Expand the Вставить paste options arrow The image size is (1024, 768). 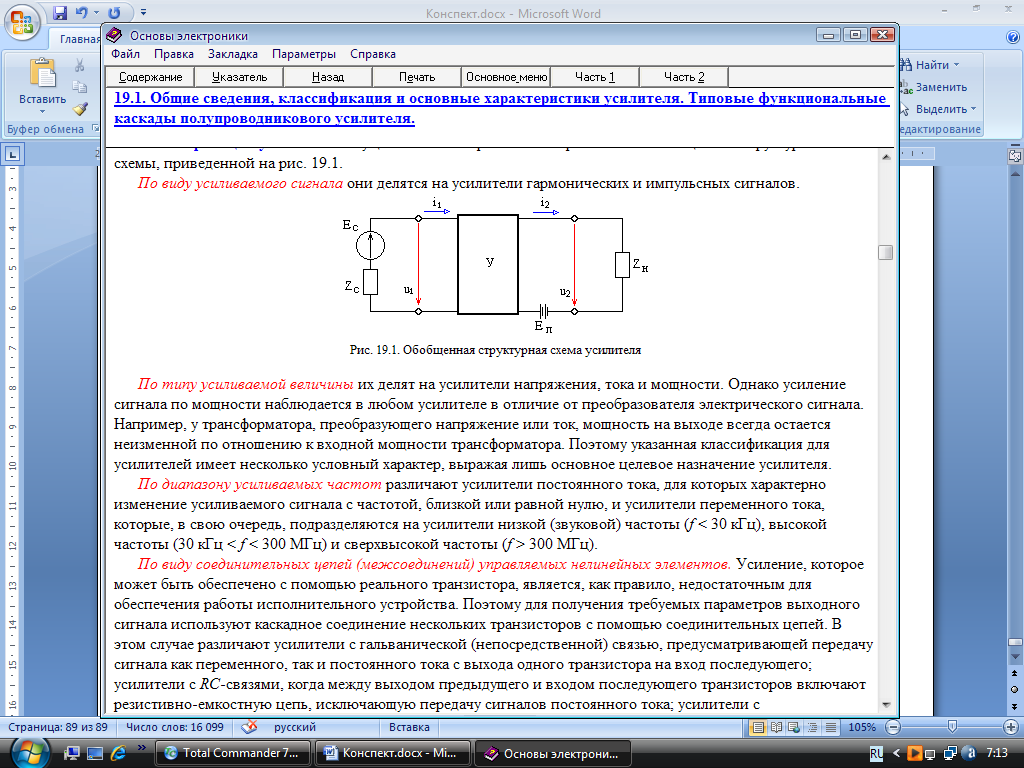pos(42,112)
